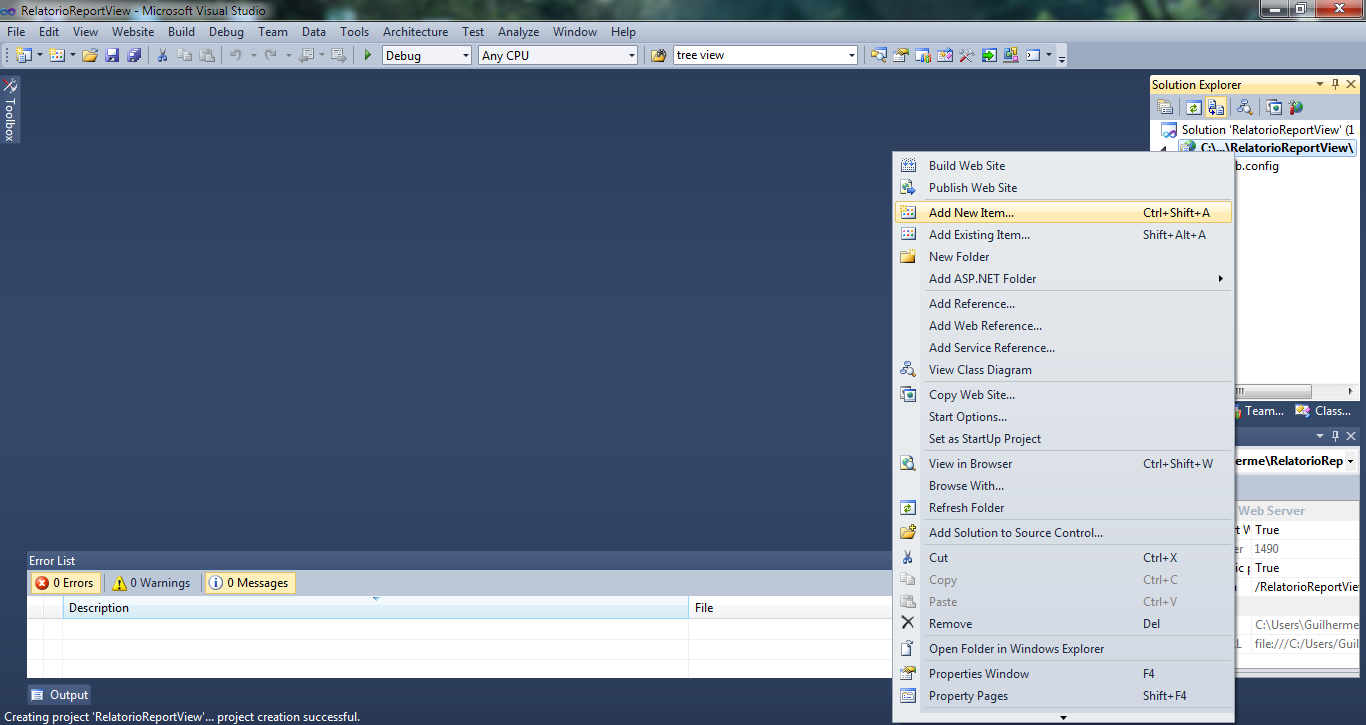The width and height of the screenshot is (1366, 725).
Task: Open the Architecture menu
Action: click(x=415, y=32)
